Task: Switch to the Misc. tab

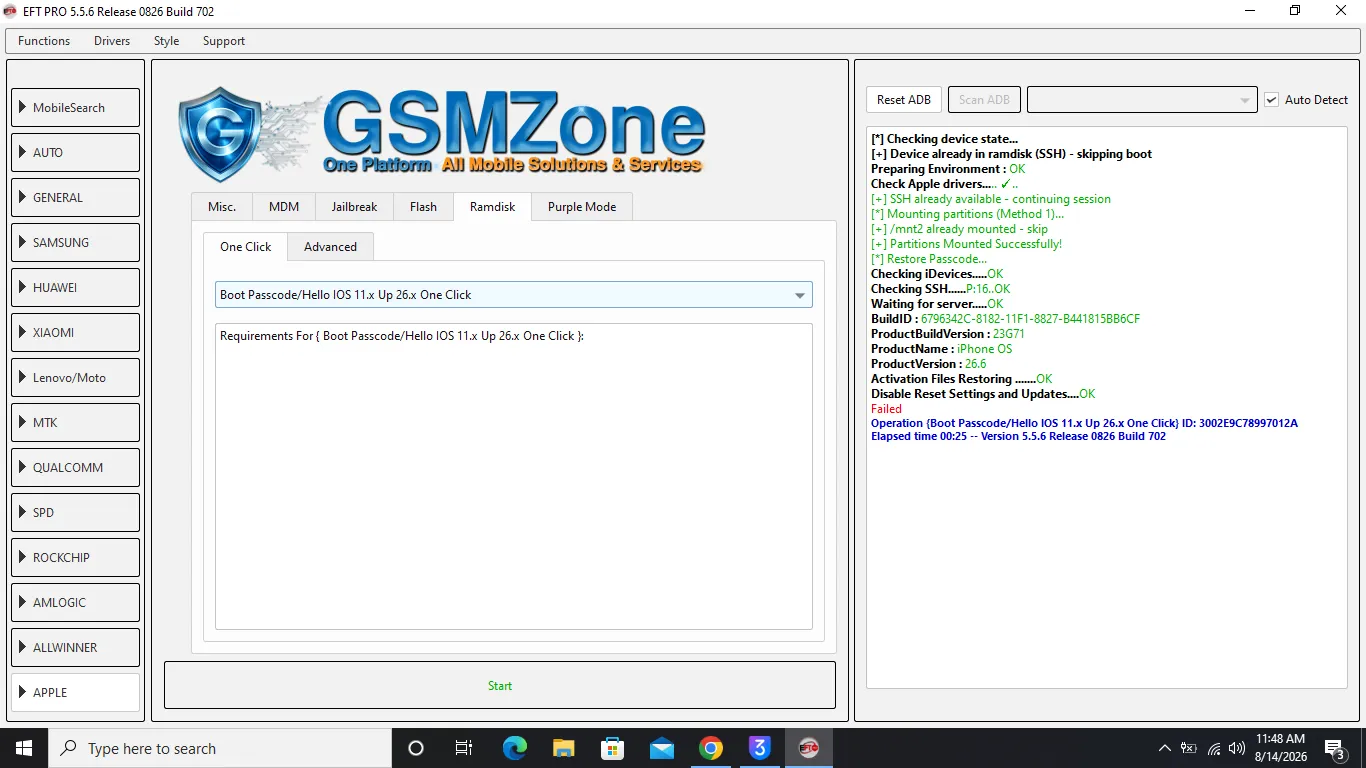Action: pos(222,207)
